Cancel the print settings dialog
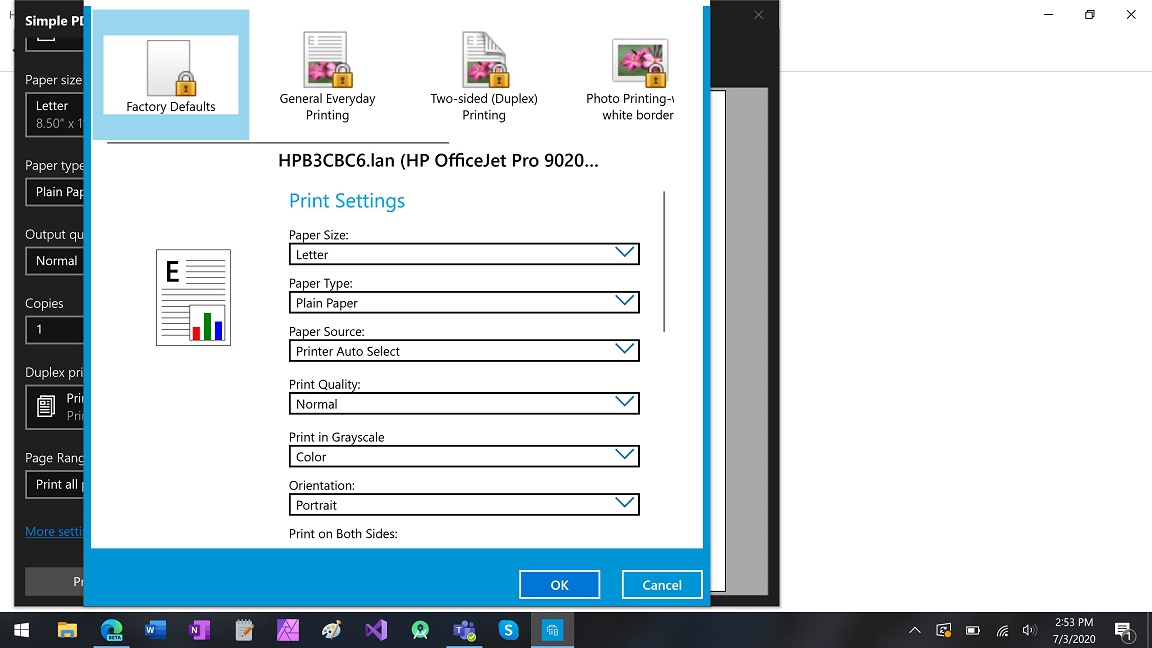1152x648 pixels. [x=662, y=585]
